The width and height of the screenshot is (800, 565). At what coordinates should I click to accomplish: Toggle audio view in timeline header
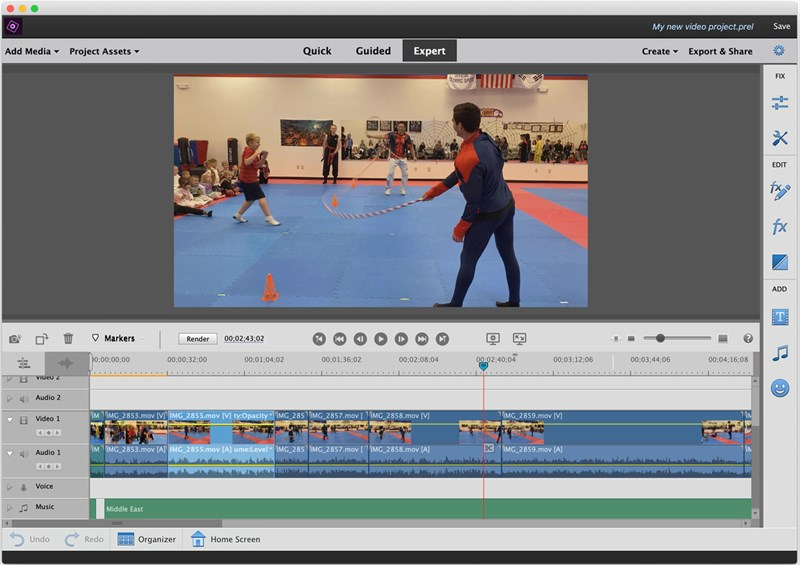(x=66, y=363)
